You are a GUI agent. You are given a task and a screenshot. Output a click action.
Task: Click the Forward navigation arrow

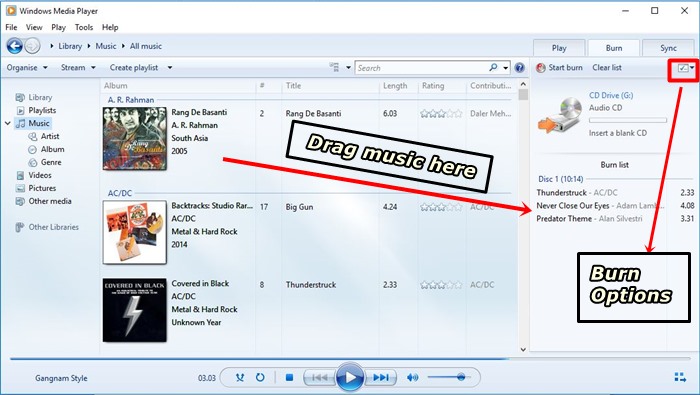coord(33,46)
